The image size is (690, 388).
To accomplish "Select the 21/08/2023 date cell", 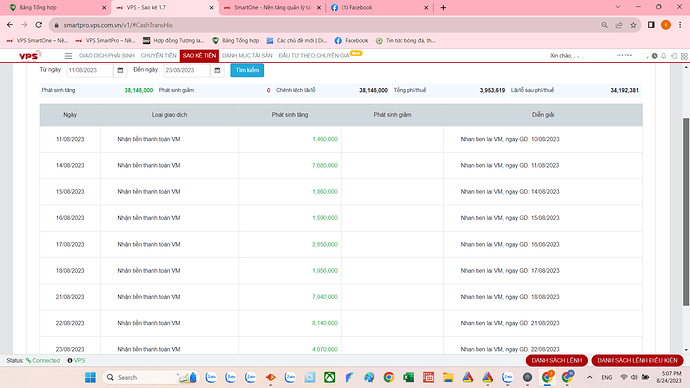I will click(70, 297).
